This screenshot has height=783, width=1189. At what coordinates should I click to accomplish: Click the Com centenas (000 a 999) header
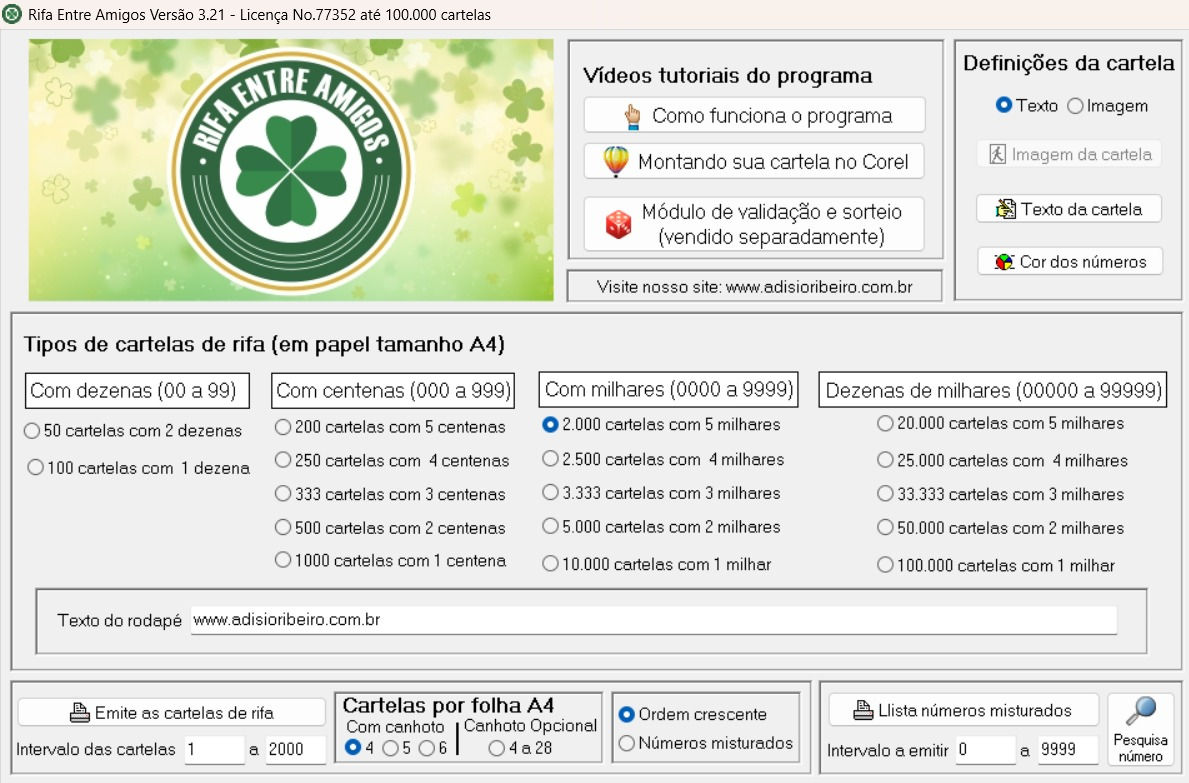click(x=393, y=390)
